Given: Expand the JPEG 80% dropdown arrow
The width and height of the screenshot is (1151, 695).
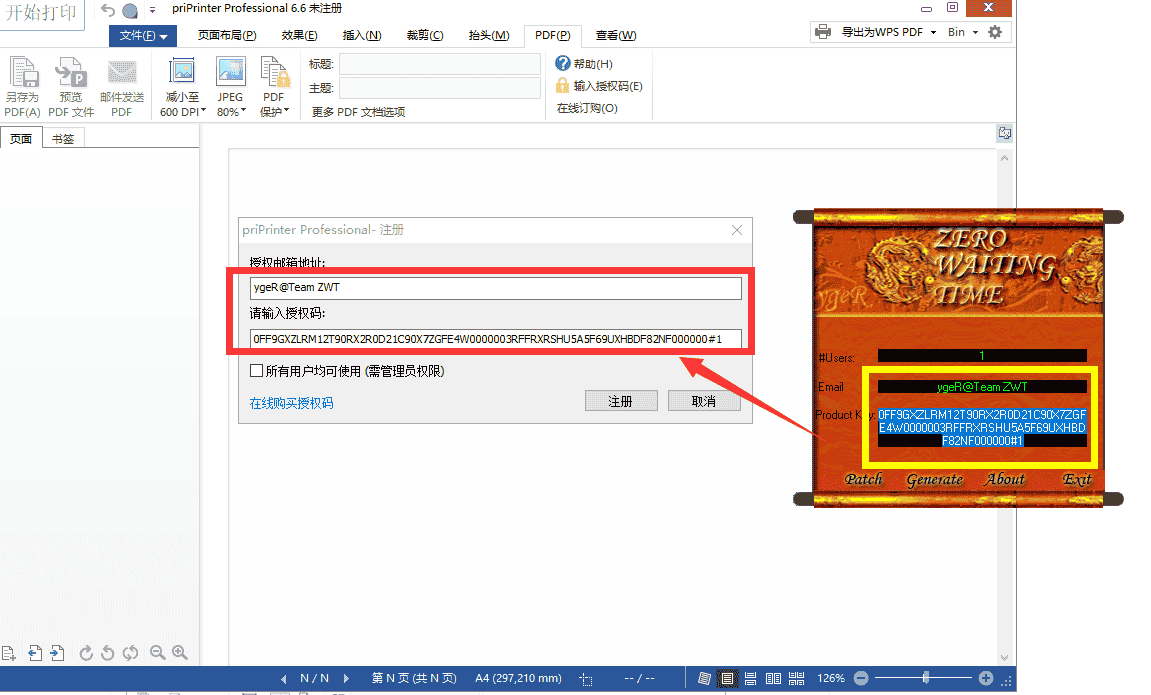Looking at the screenshot, I should (243, 111).
